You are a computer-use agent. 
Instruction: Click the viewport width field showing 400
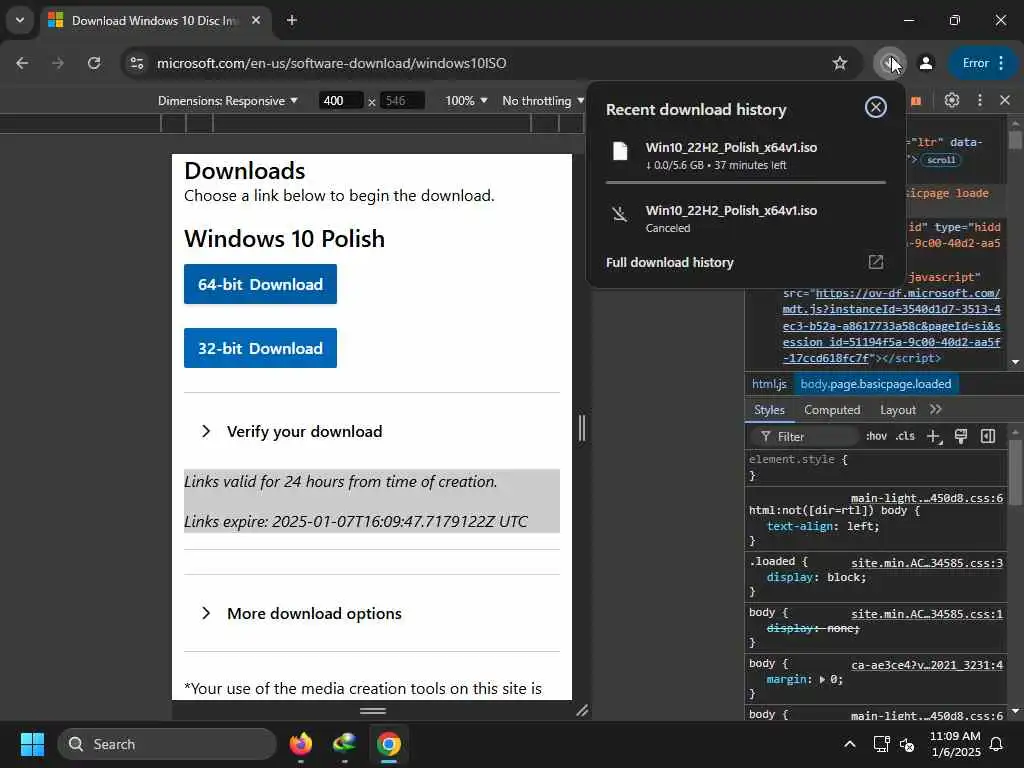click(x=340, y=101)
